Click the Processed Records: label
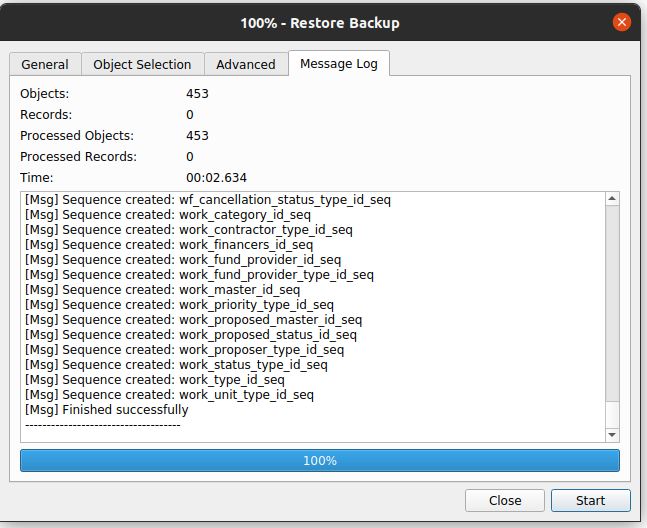647x528 pixels. pyautogui.click(x=78, y=157)
